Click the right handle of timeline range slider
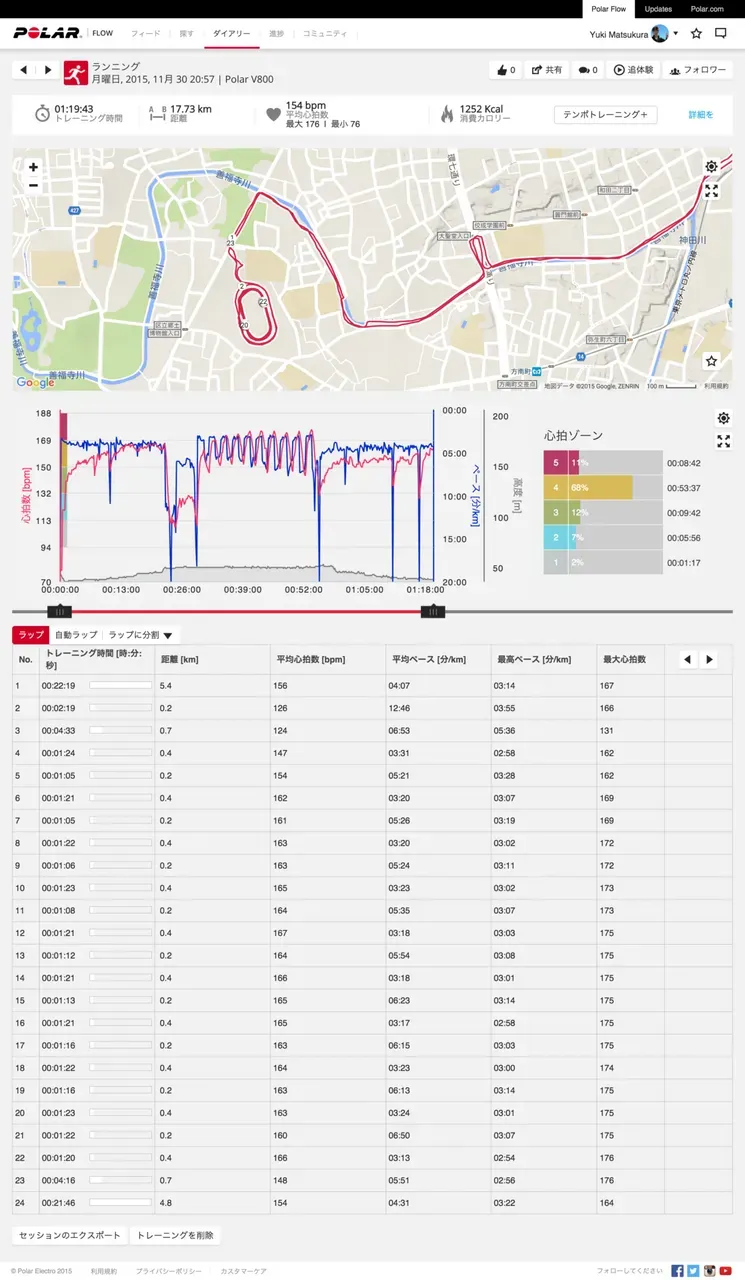This screenshot has height=1280, width=745. coord(432,612)
